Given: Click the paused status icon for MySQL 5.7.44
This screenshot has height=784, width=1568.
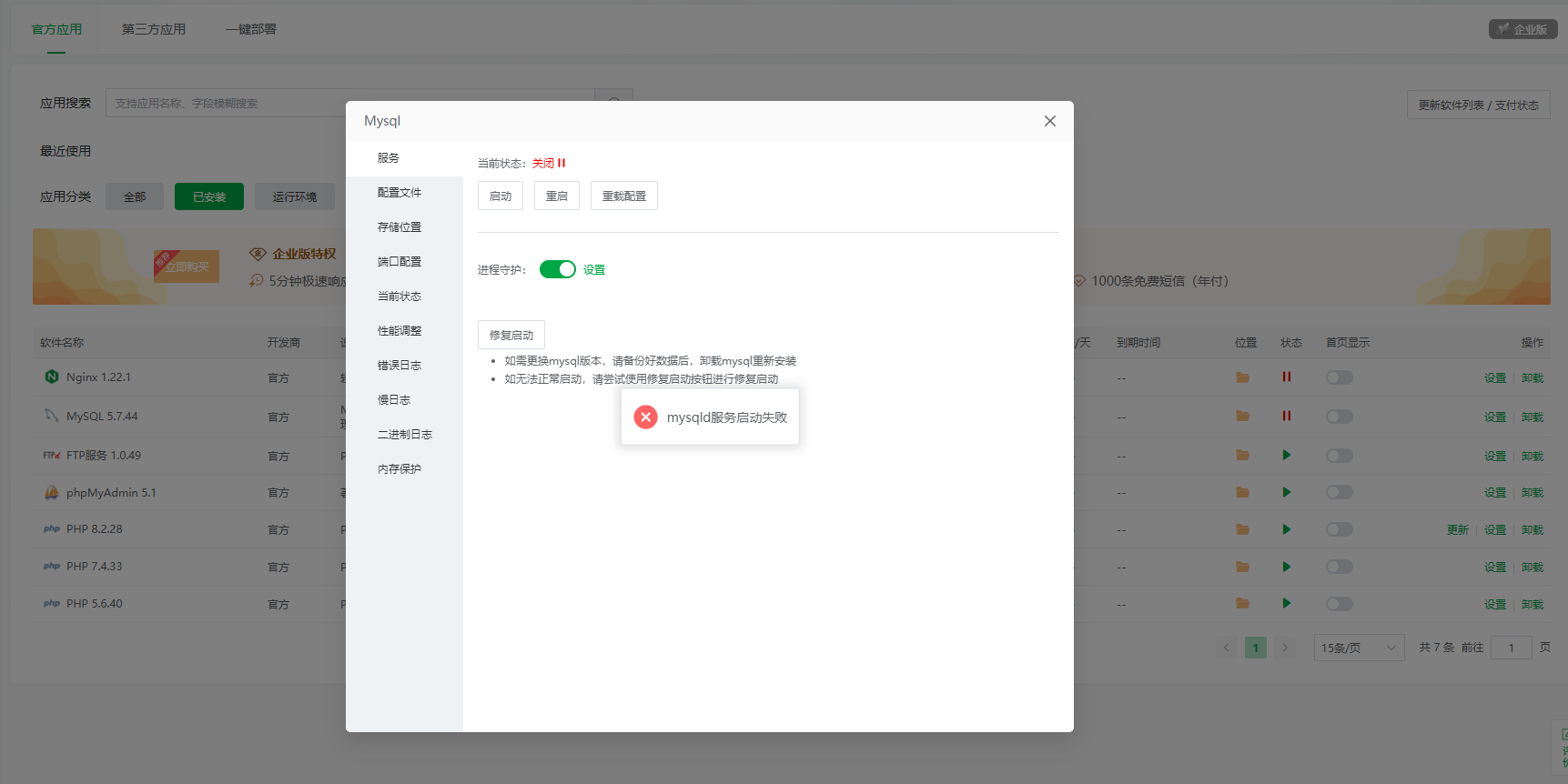Looking at the screenshot, I should point(1287,416).
